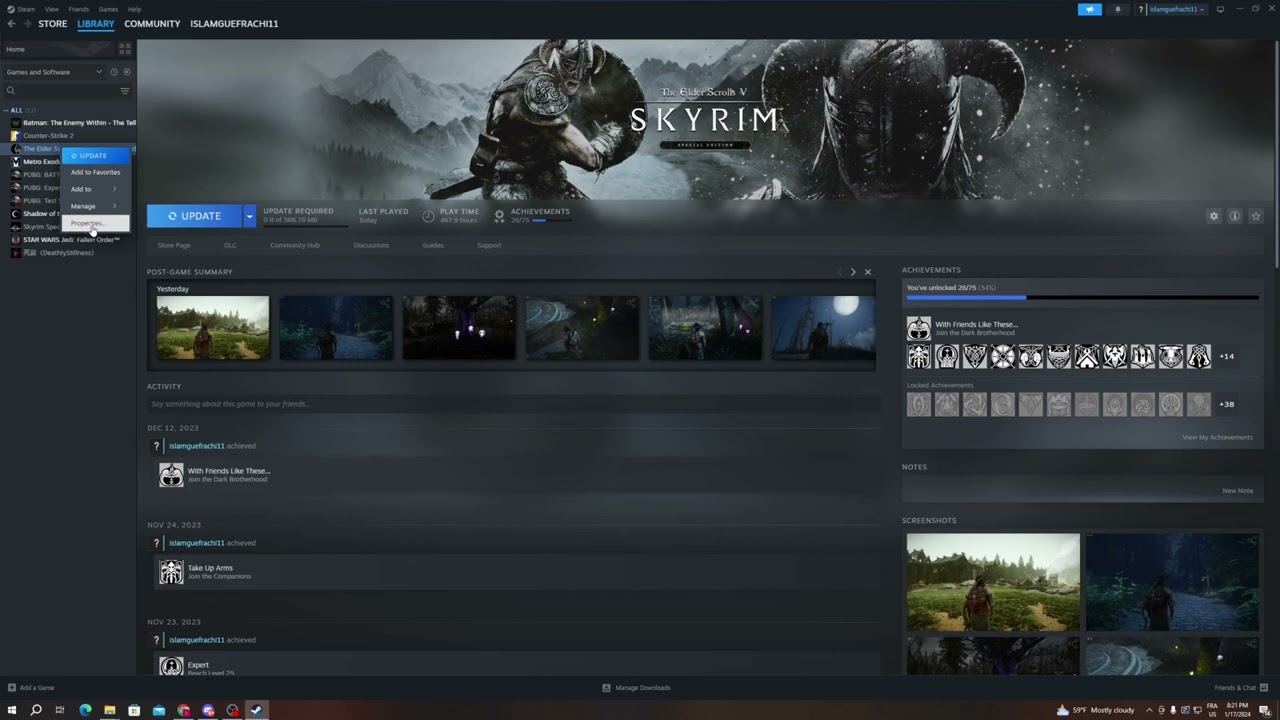Open View My Achievements link
1280x720 pixels.
[x=1217, y=437]
